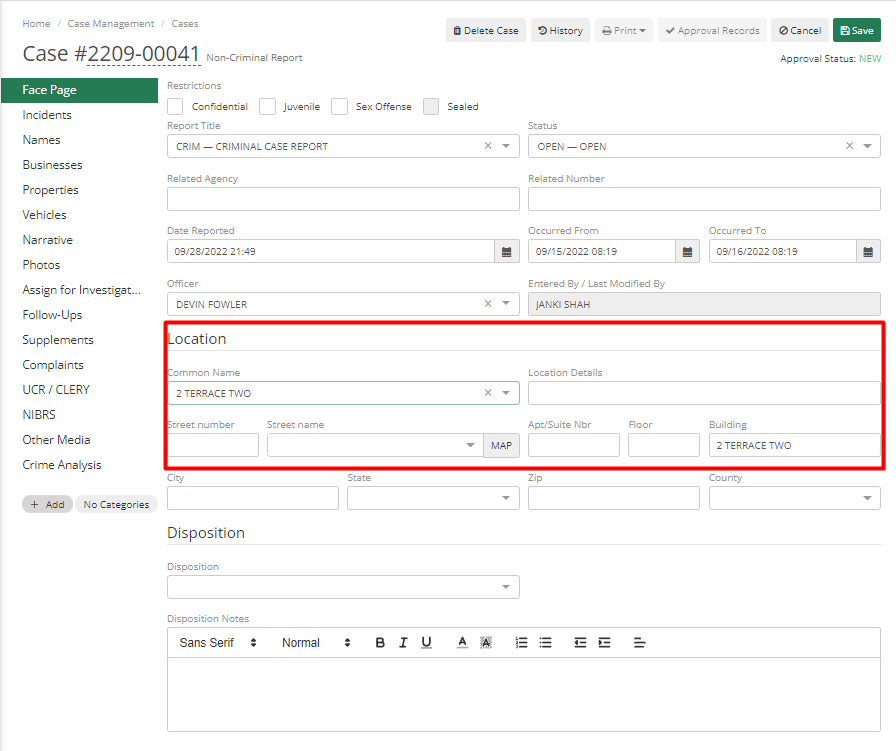
Task: Open the Disposition dropdown
Action: [x=506, y=587]
